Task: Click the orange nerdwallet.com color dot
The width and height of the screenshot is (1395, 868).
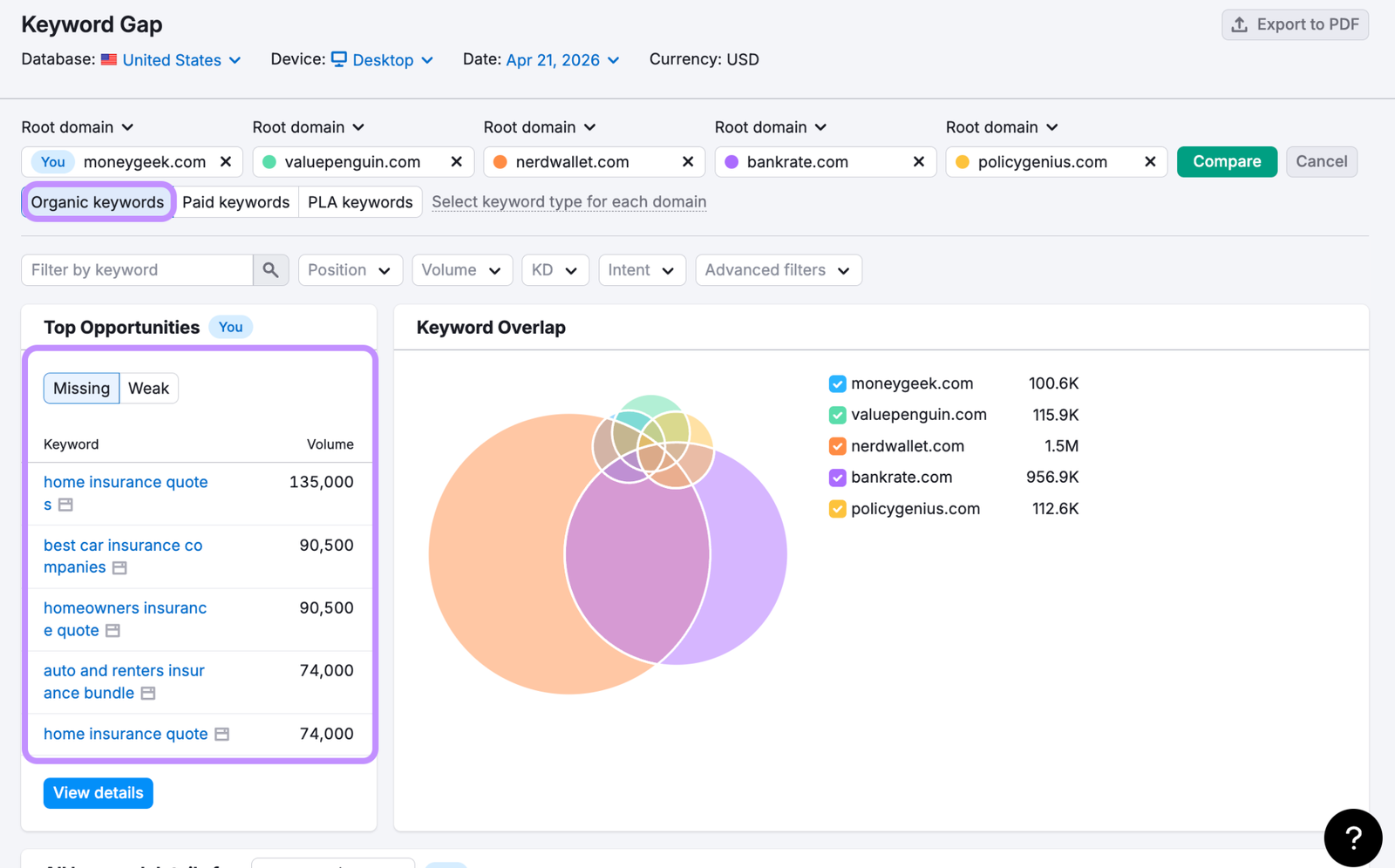Action: click(500, 161)
